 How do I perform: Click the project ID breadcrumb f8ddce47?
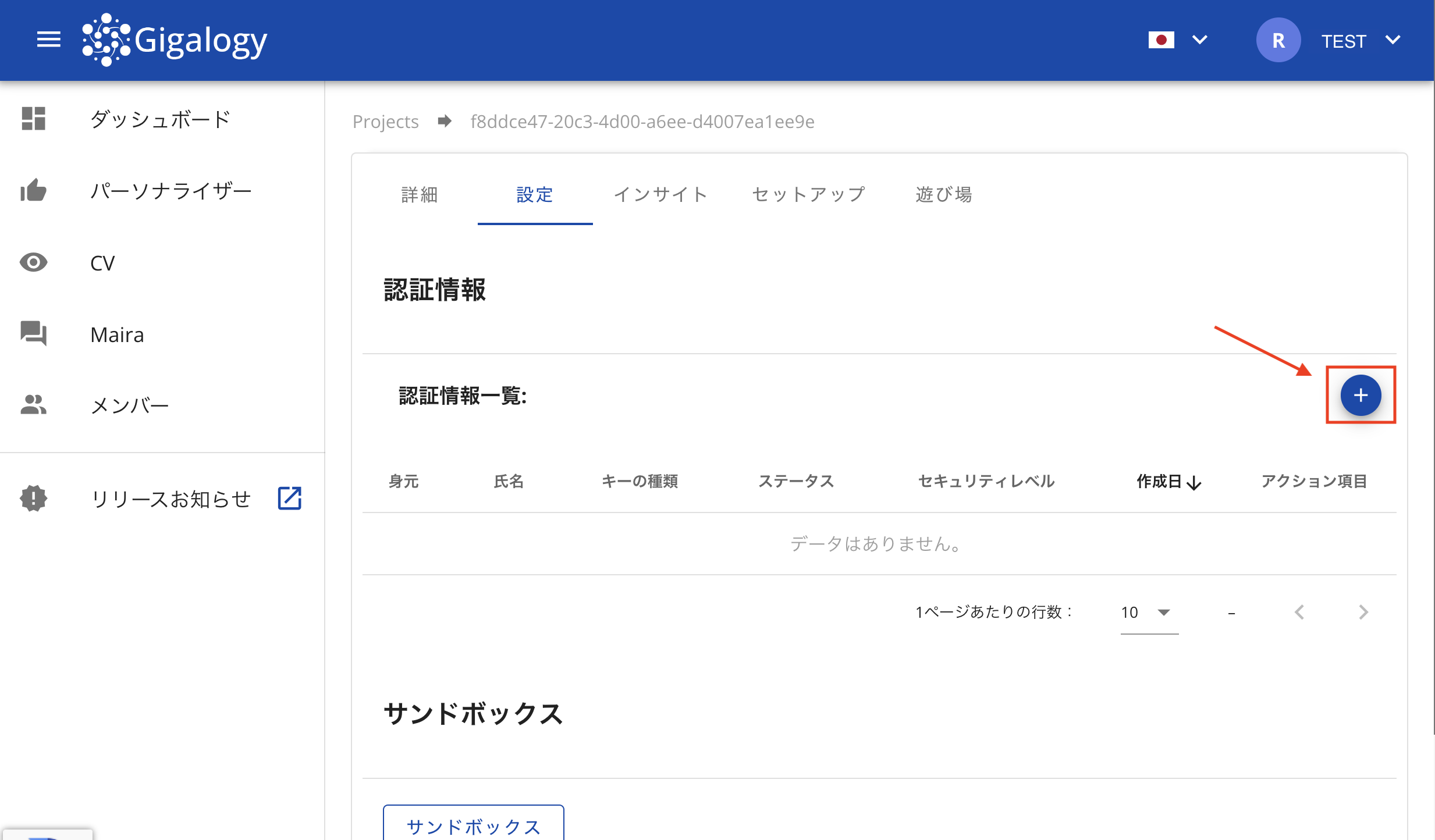pyautogui.click(x=642, y=122)
